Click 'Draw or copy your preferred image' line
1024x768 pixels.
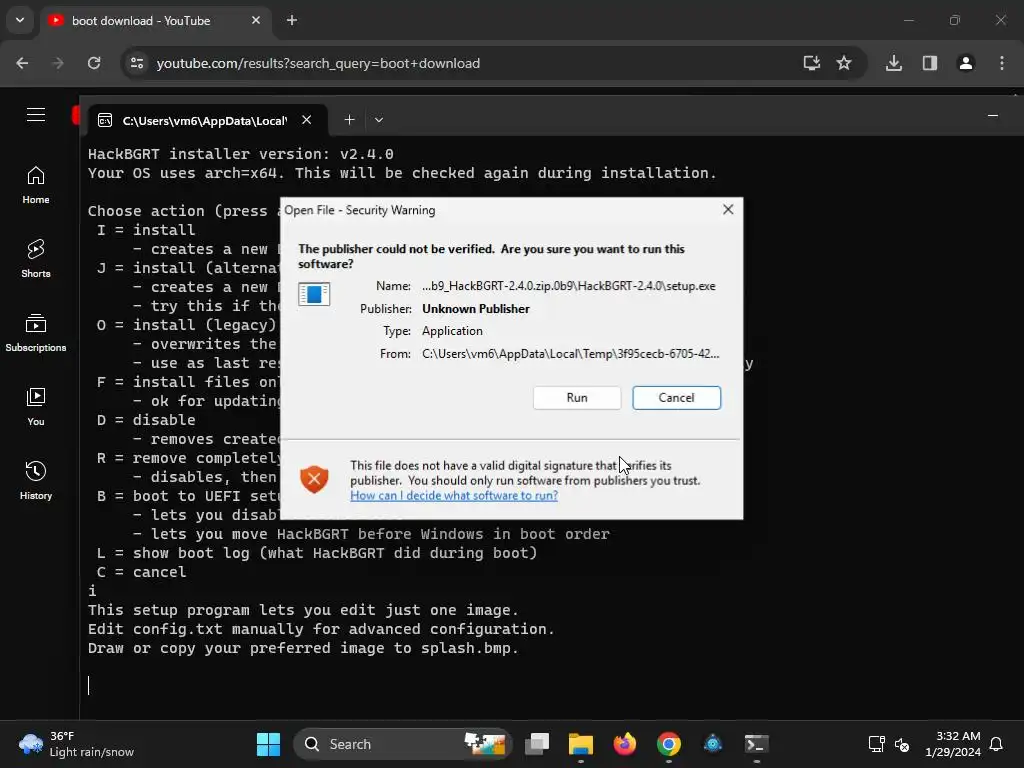coord(303,648)
